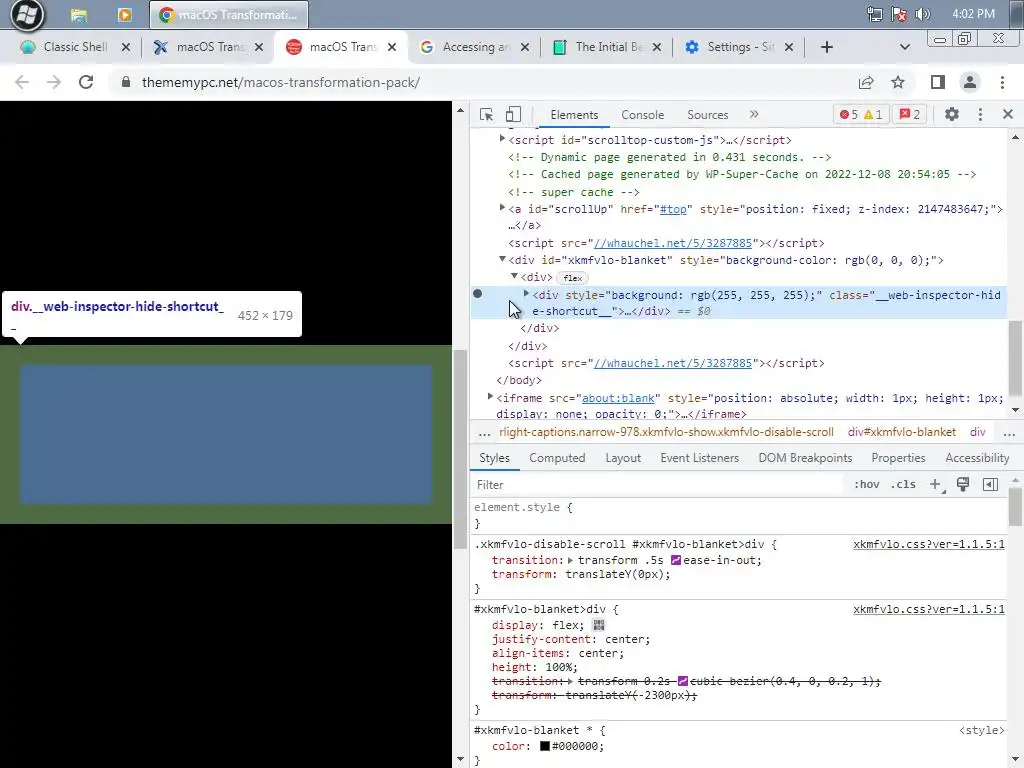Collapse the flex div node
The width and height of the screenshot is (1024, 768).
coord(514,276)
